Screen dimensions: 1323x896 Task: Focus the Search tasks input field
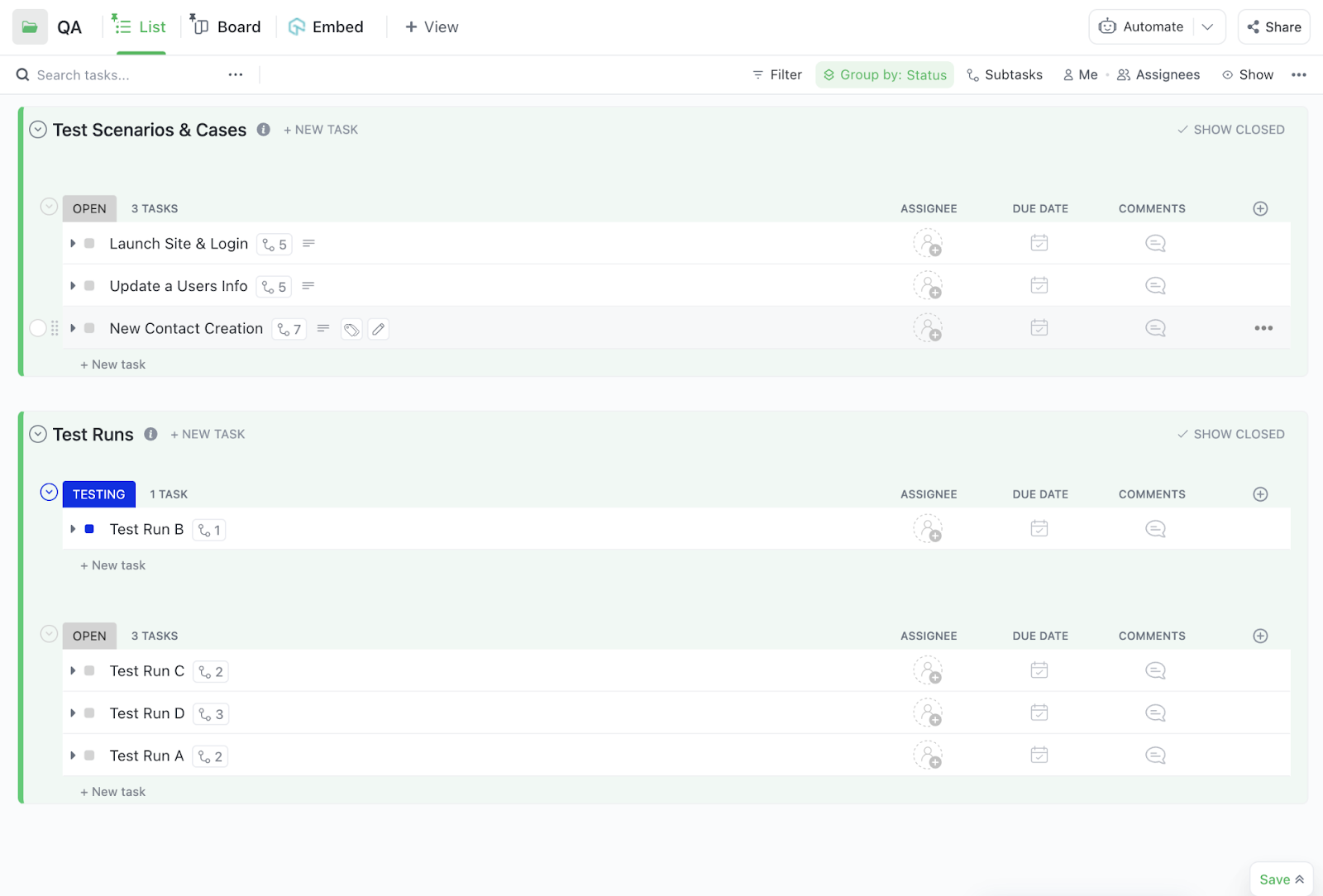[124, 75]
